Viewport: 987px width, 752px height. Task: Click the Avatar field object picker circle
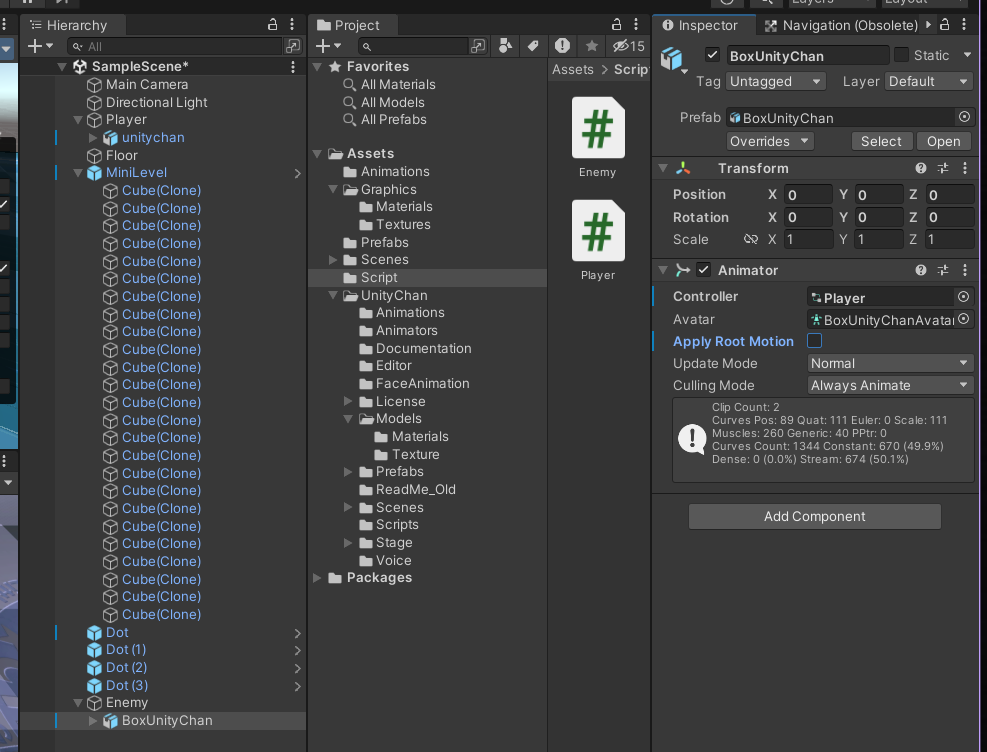[x=963, y=319]
